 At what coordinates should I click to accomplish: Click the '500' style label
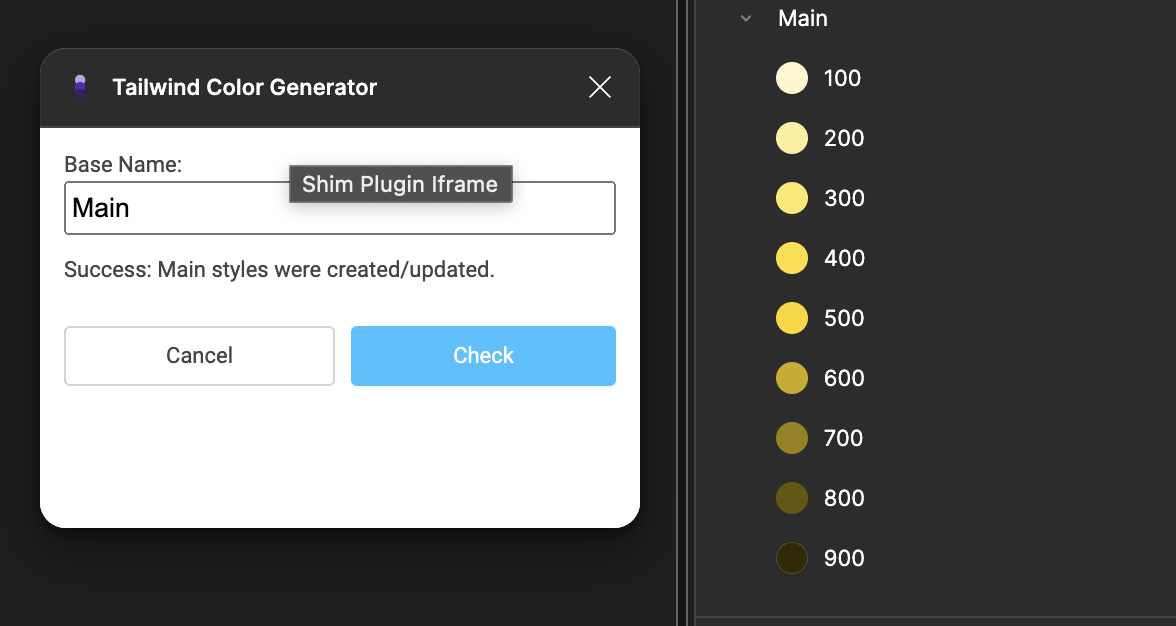coord(844,318)
